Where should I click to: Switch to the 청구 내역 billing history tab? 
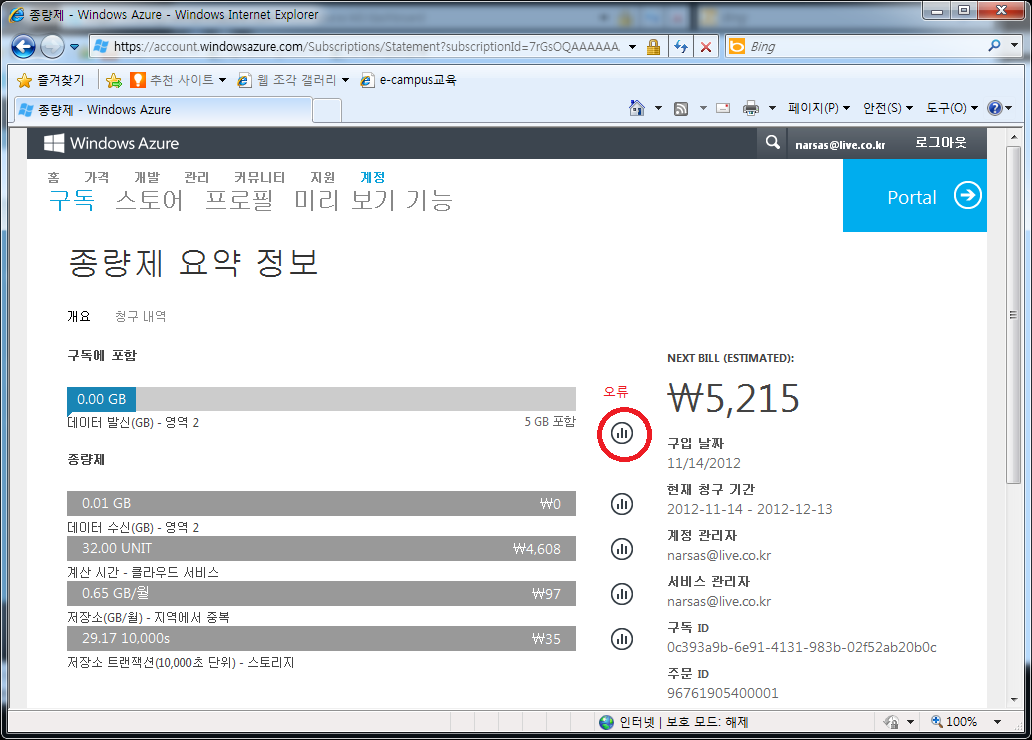pyautogui.click(x=140, y=317)
